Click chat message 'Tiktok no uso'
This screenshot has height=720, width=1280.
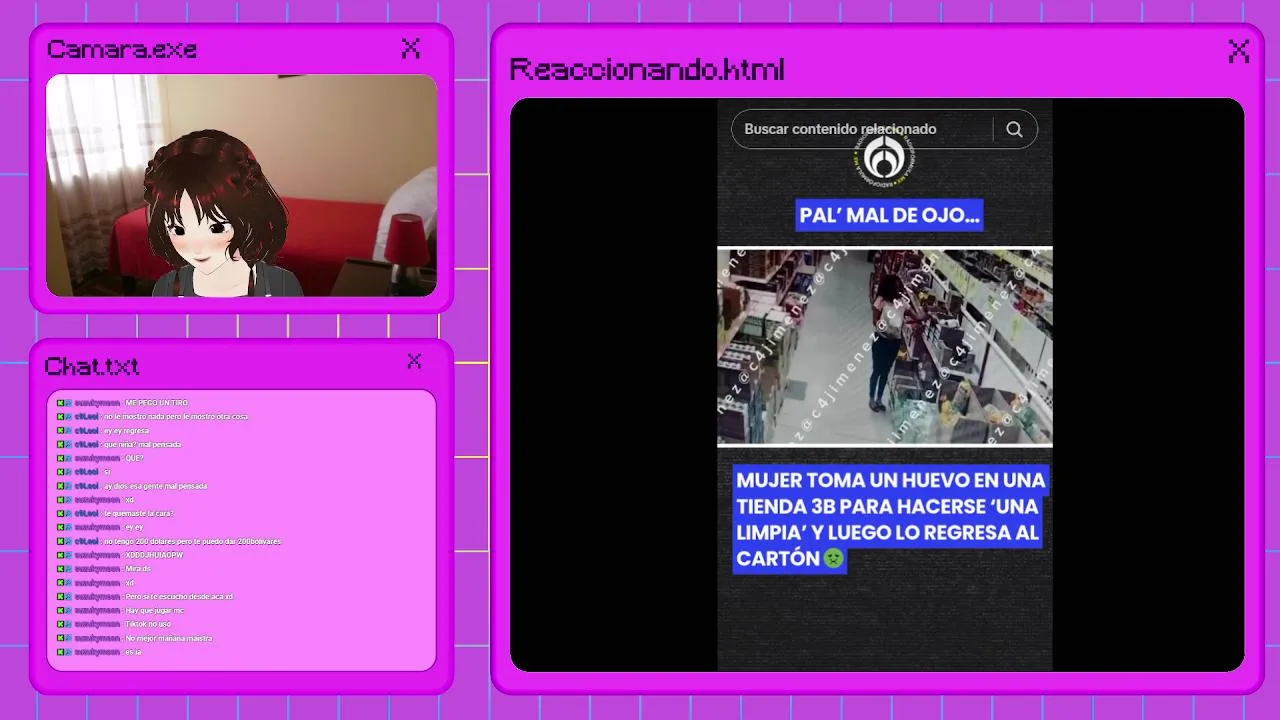coord(148,624)
